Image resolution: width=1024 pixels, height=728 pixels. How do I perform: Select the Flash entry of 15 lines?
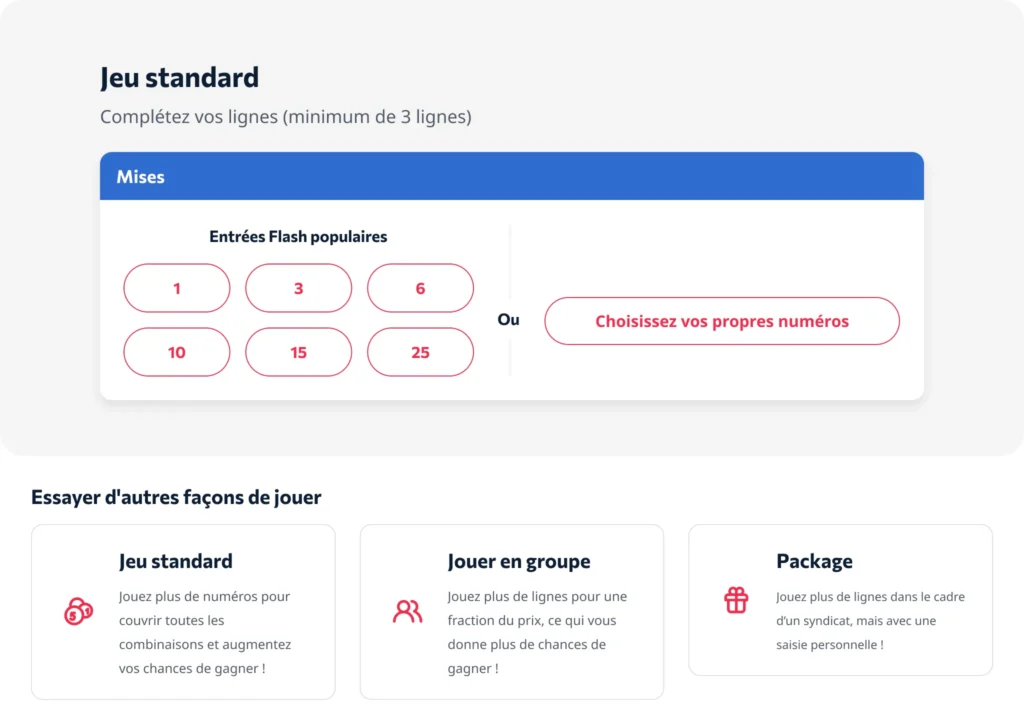(298, 352)
